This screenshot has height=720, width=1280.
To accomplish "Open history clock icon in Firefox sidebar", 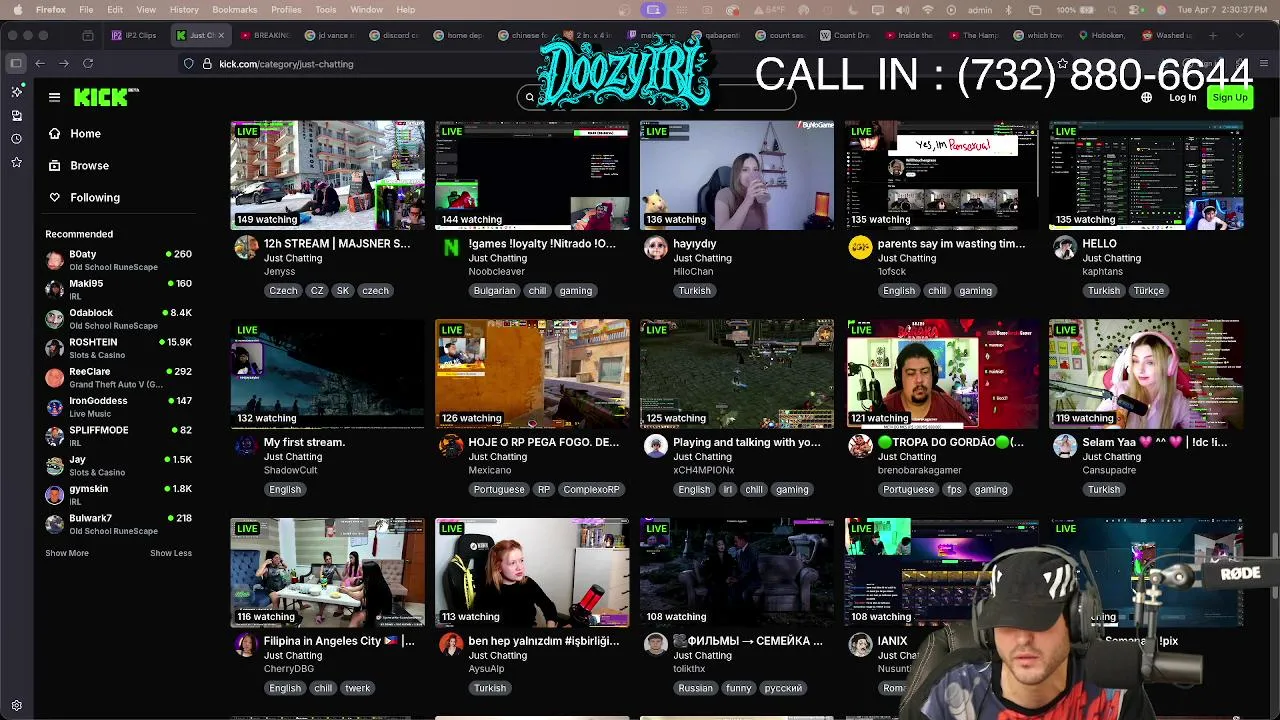I will pyautogui.click(x=16, y=138).
